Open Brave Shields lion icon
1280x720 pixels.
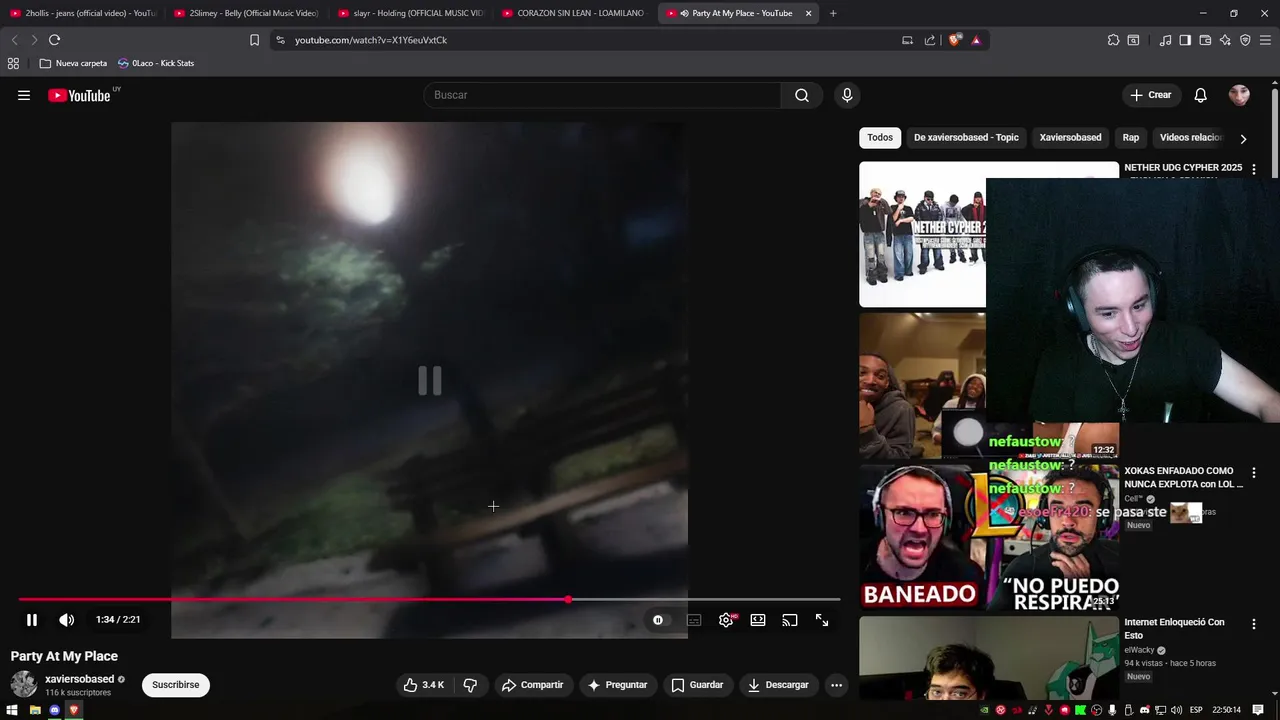(x=955, y=40)
